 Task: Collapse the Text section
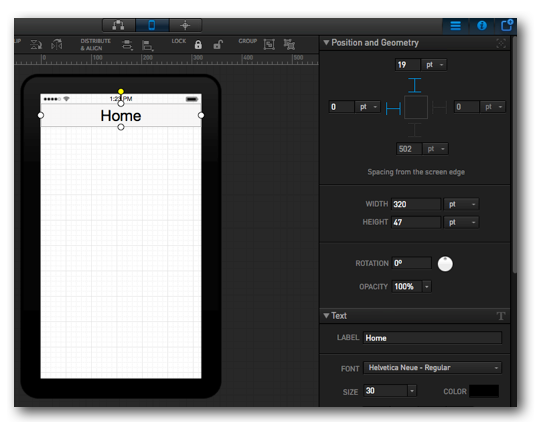coord(326,315)
